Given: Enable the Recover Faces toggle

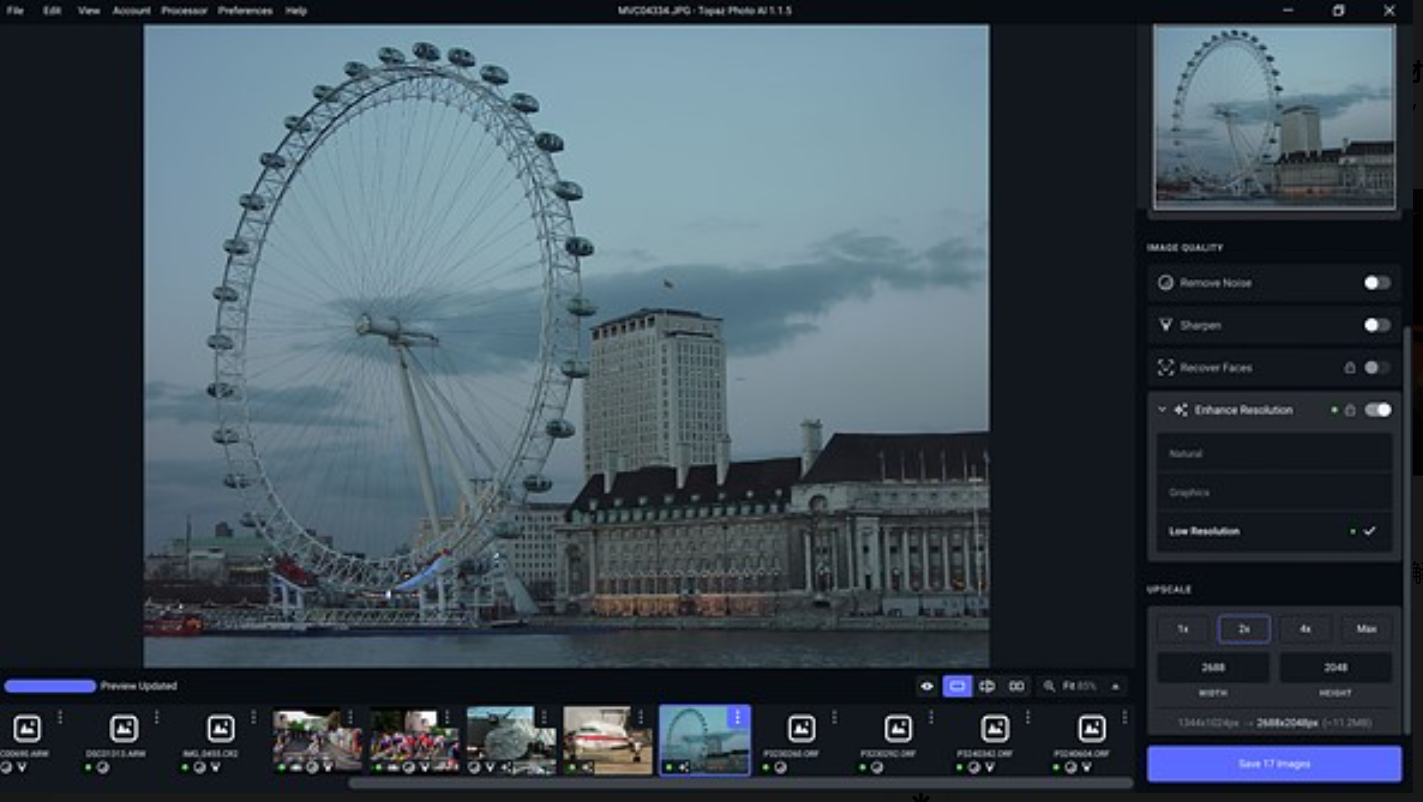Looking at the screenshot, I should [1377, 367].
